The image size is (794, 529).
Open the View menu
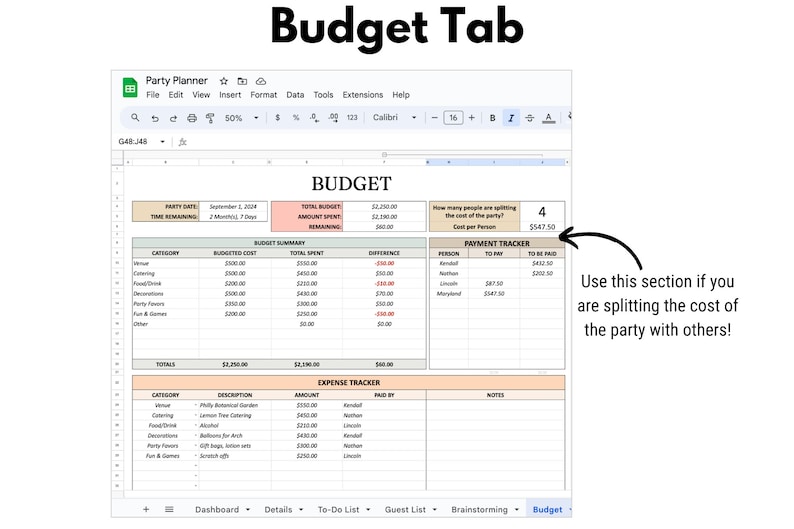[201, 95]
